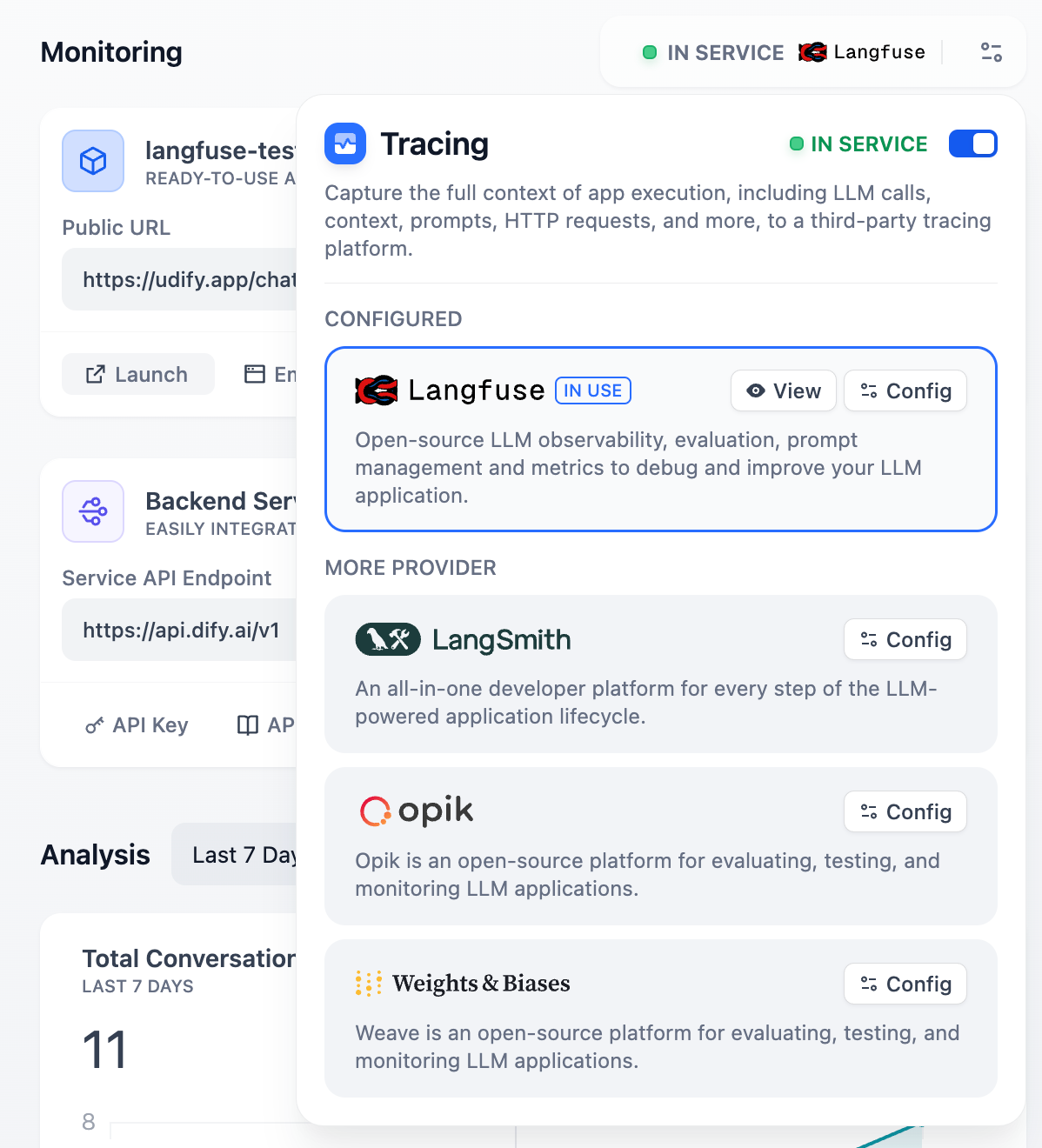1042x1148 pixels.
Task: Click the Opik provider logo
Action: click(x=375, y=810)
